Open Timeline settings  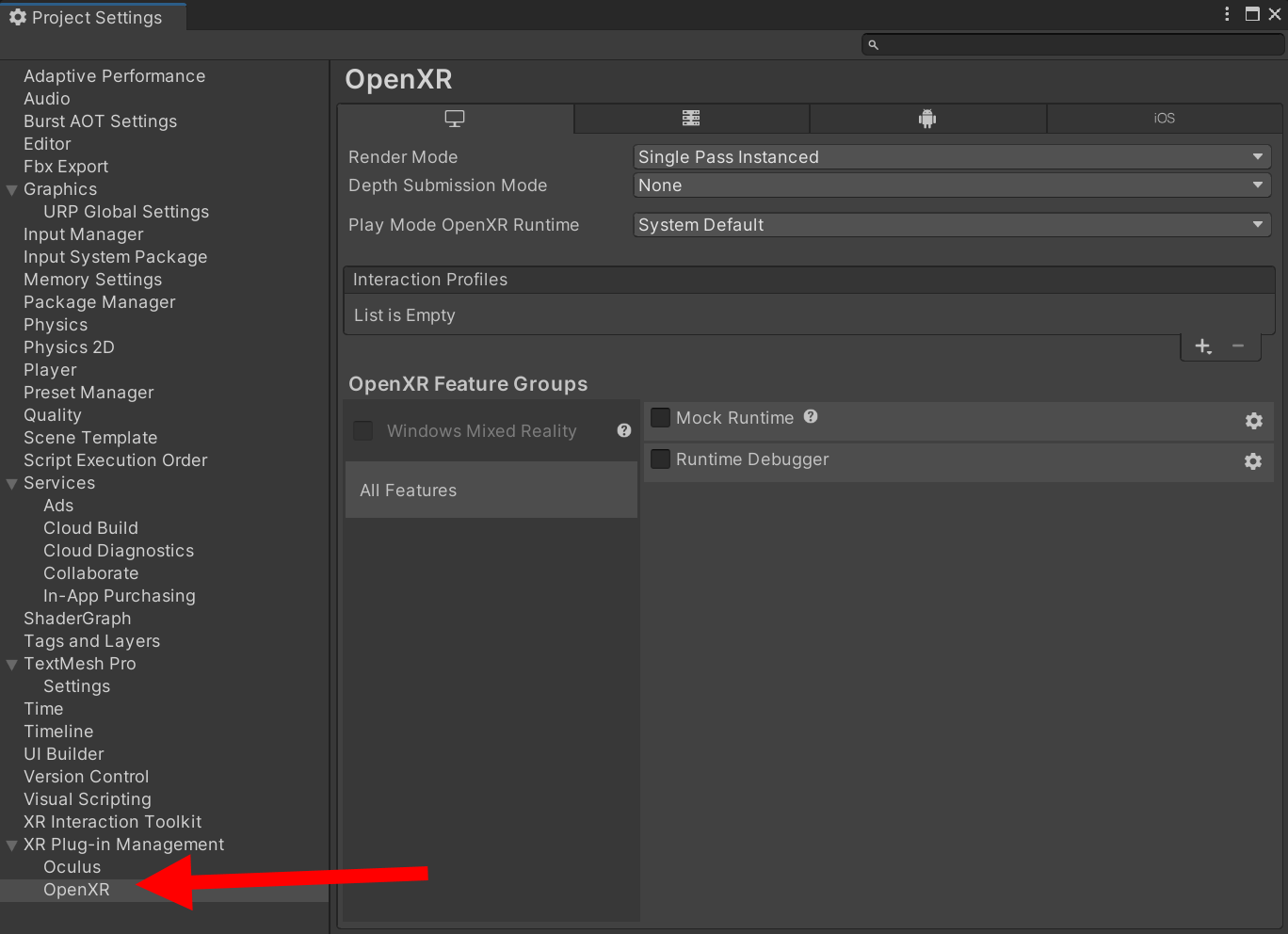[58, 732]
